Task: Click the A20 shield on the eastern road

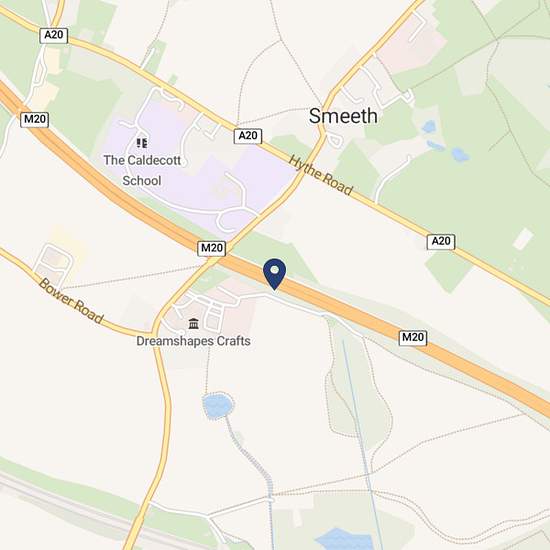Action: coord(441,241)
